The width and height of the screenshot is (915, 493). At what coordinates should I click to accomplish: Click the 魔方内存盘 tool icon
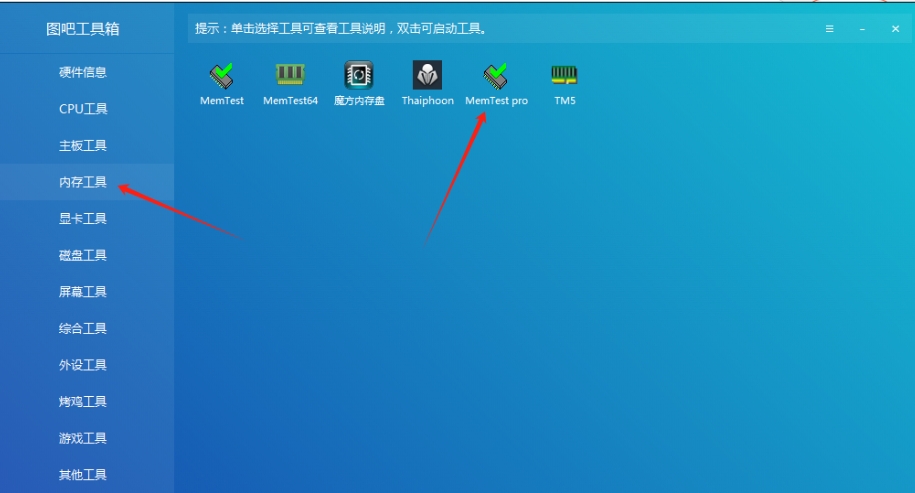pyautogui.click(x=359, y=76)
